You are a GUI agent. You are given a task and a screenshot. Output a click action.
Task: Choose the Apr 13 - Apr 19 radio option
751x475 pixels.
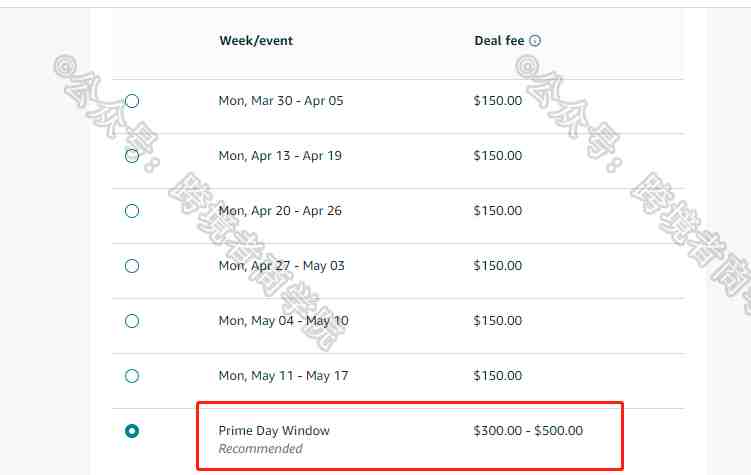coord(132,156)
